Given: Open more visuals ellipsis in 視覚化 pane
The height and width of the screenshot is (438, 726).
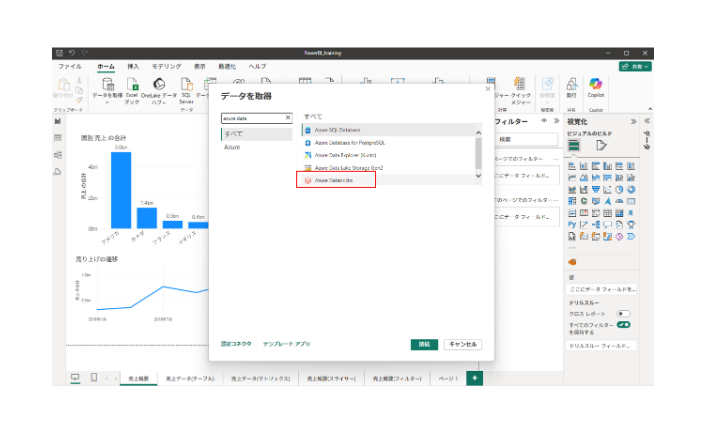Looking at the screenshot, I should (572, 248).
